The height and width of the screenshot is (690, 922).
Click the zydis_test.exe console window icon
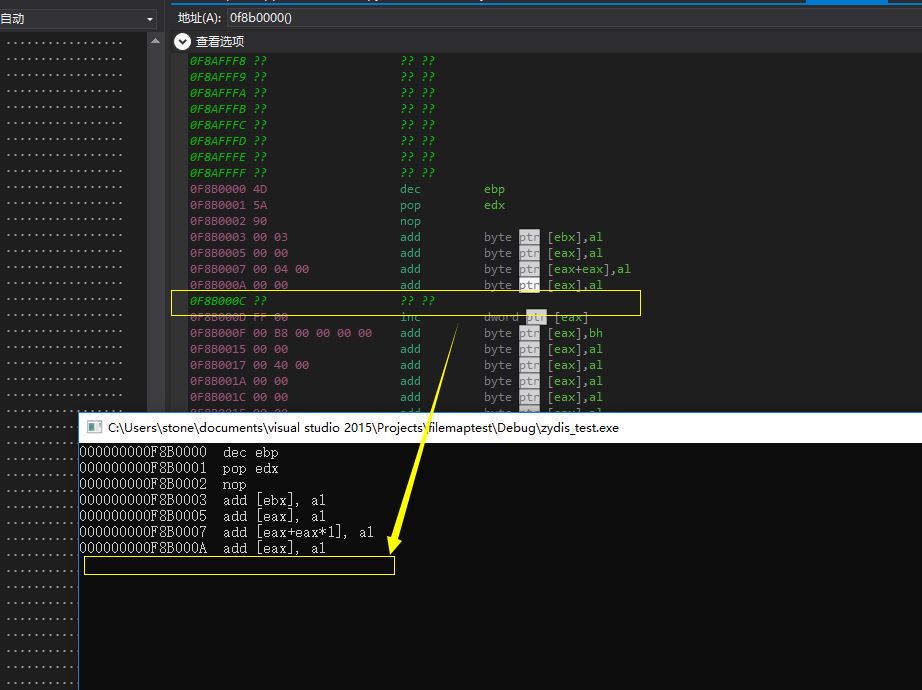(x=94, y=428)
